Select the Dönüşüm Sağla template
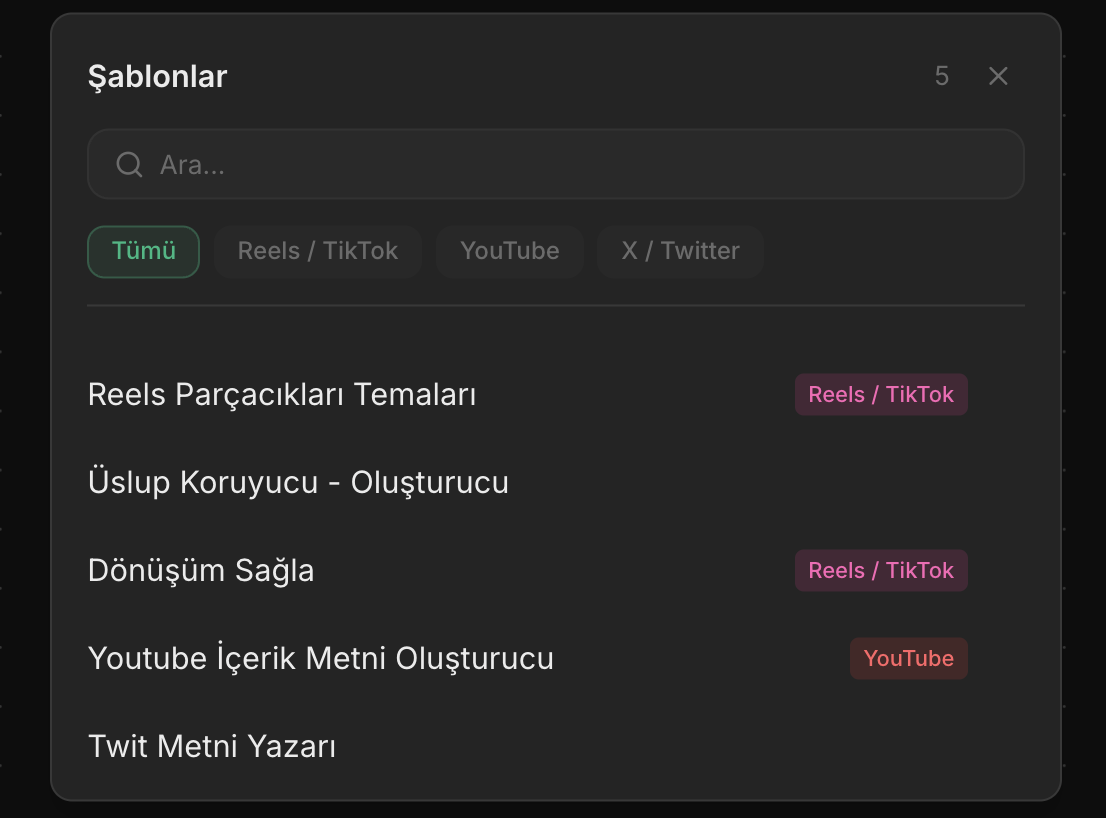The width and height of the screenshot is (1106, 818). tap(201, 570)
